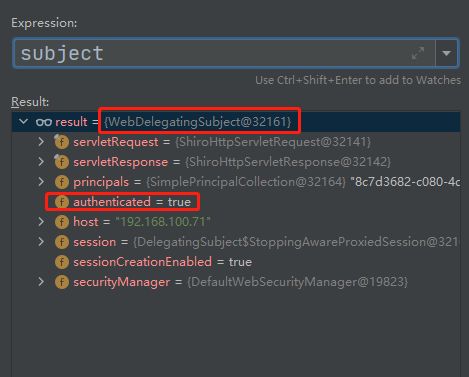Image resolution: width=469 pixels, height=377 pixels.
Task: Select the securityManager DefaultWebSecurityManager row
Action: tap(236, 282)
